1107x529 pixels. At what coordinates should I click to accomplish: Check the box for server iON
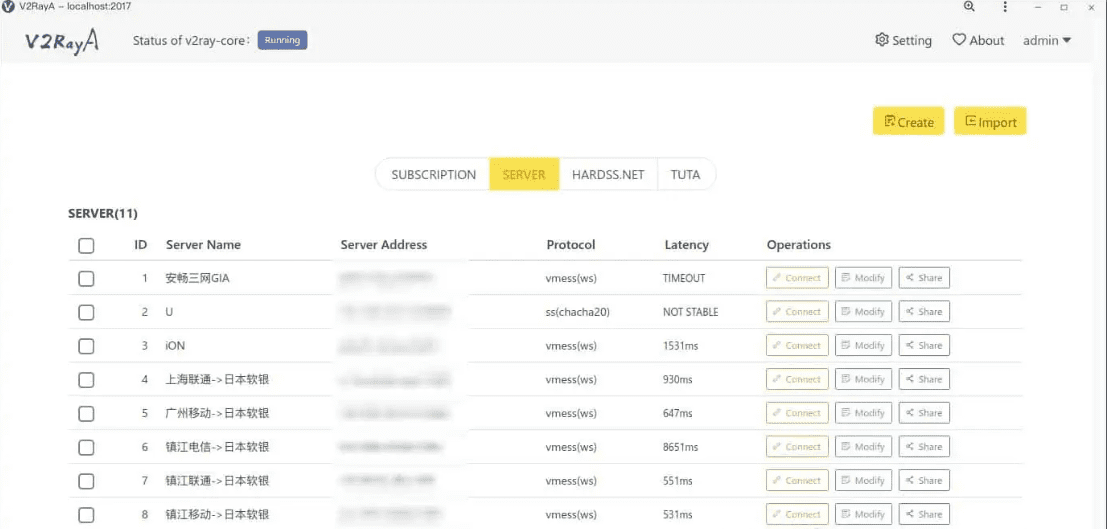pos(86,346)
